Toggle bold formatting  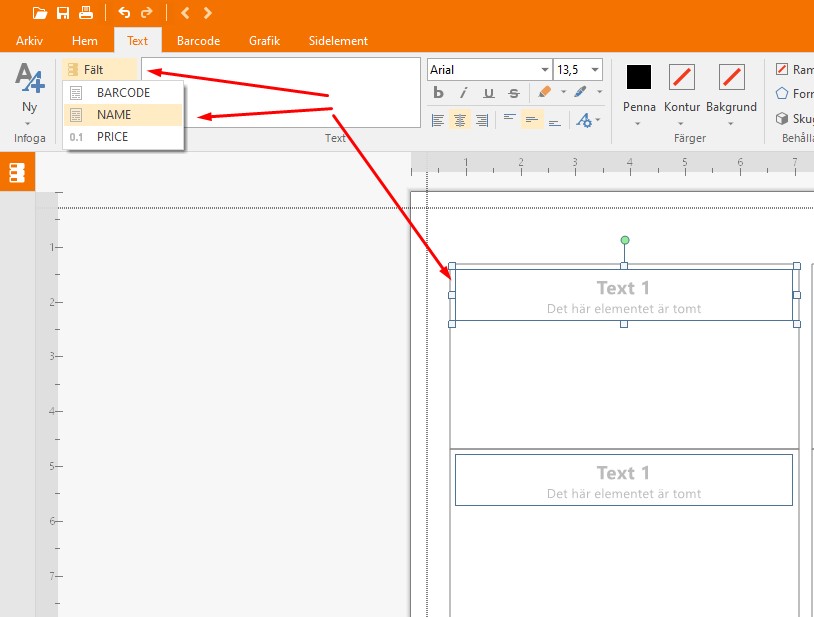coord(438,93)
